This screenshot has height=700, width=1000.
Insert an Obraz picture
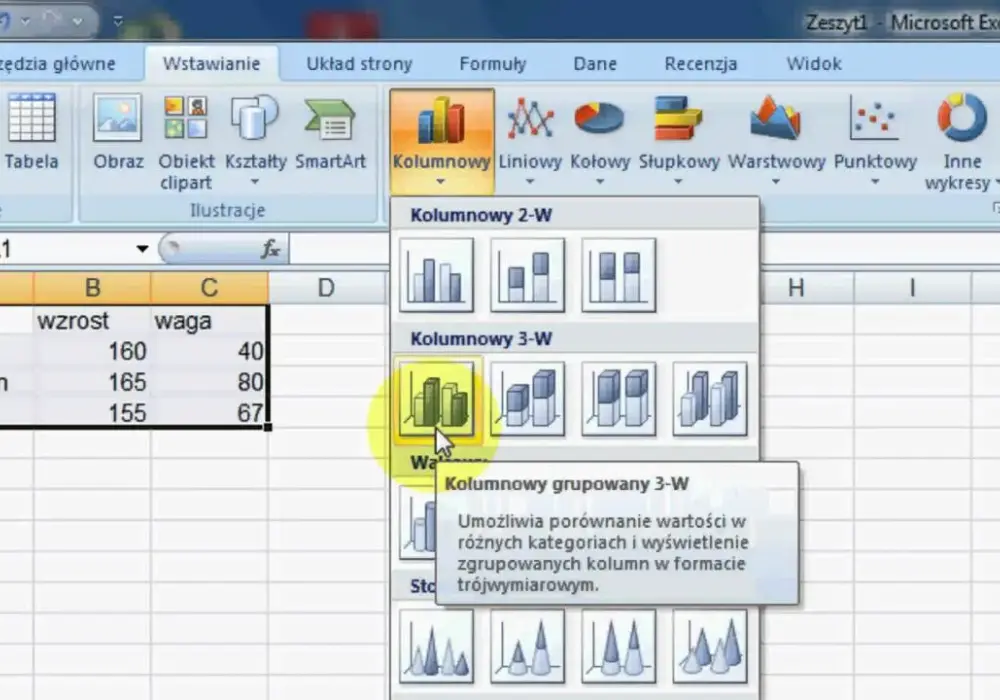point(118,132)
